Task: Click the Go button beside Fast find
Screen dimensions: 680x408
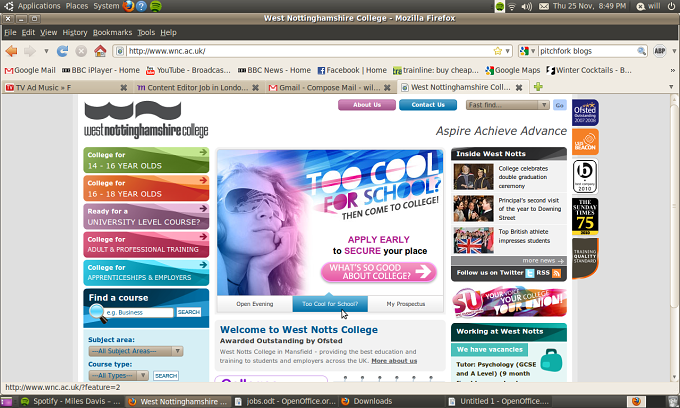Action: pos(560,105)
